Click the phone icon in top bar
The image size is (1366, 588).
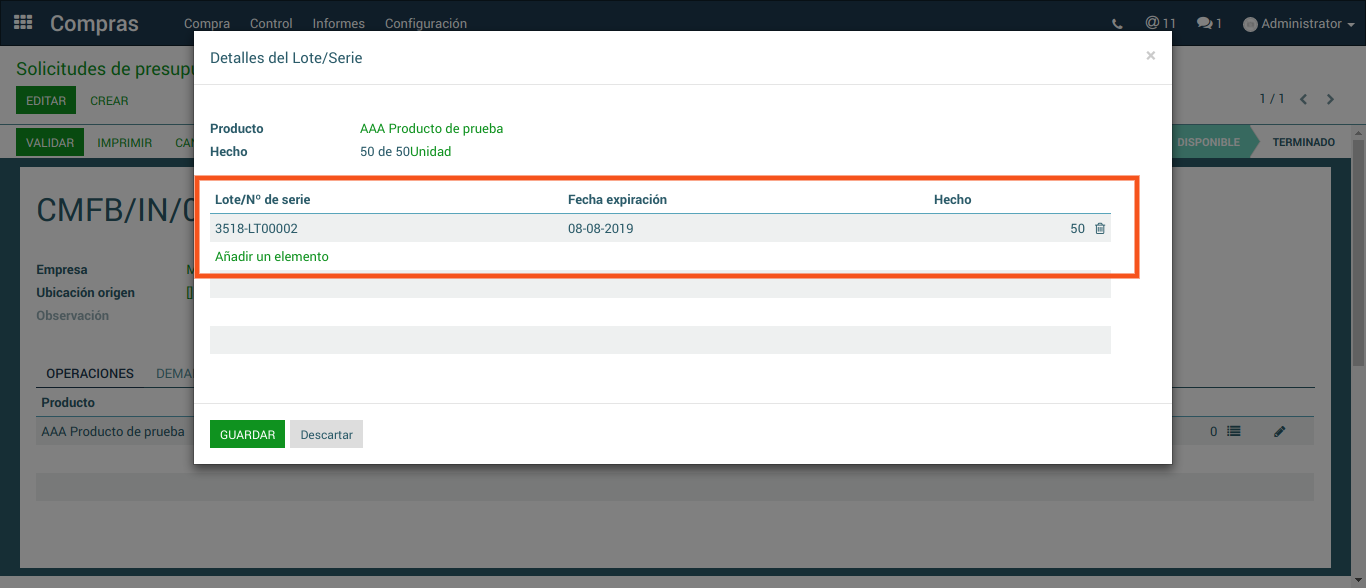pyautogui.click(x=1117, y=24)
